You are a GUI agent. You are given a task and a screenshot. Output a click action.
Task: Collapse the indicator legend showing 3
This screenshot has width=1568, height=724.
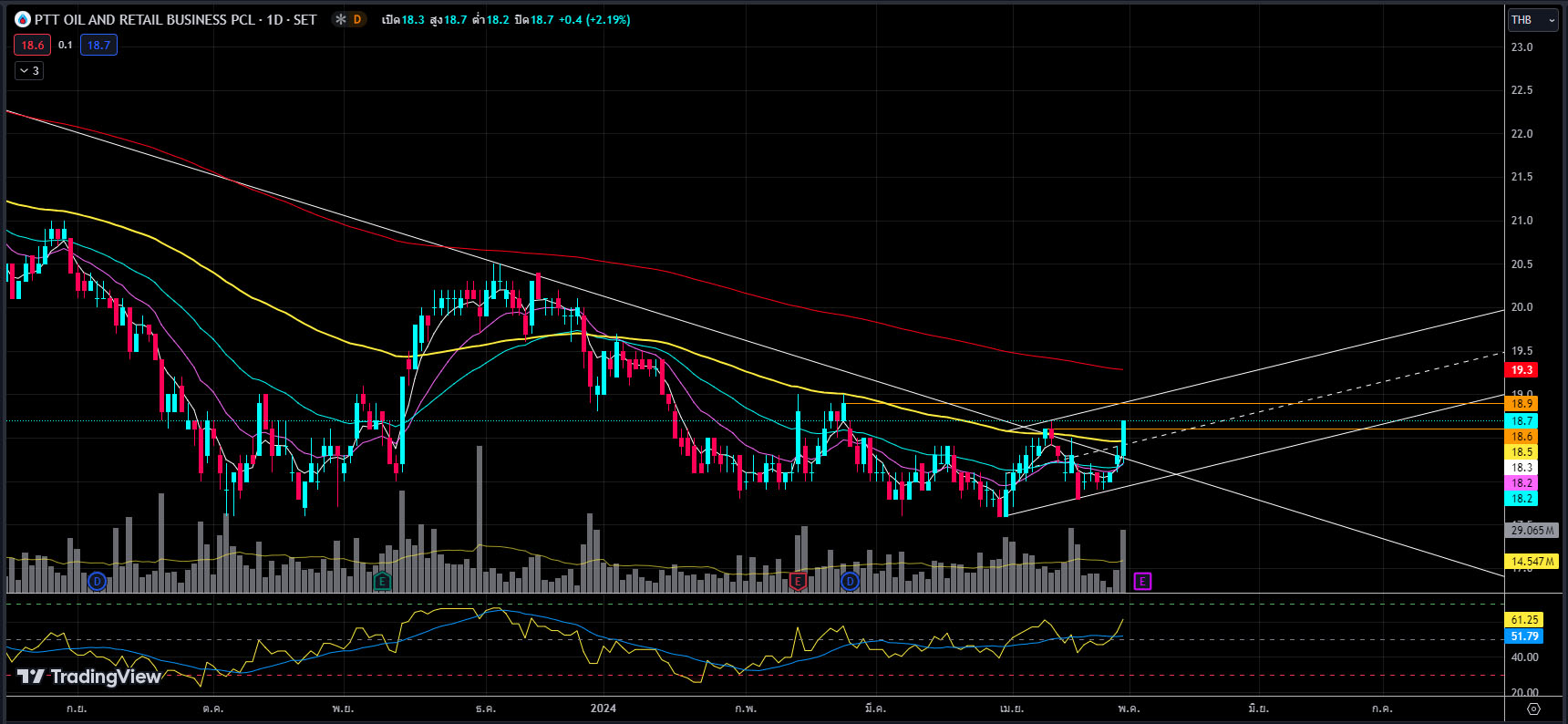(29, 70)
